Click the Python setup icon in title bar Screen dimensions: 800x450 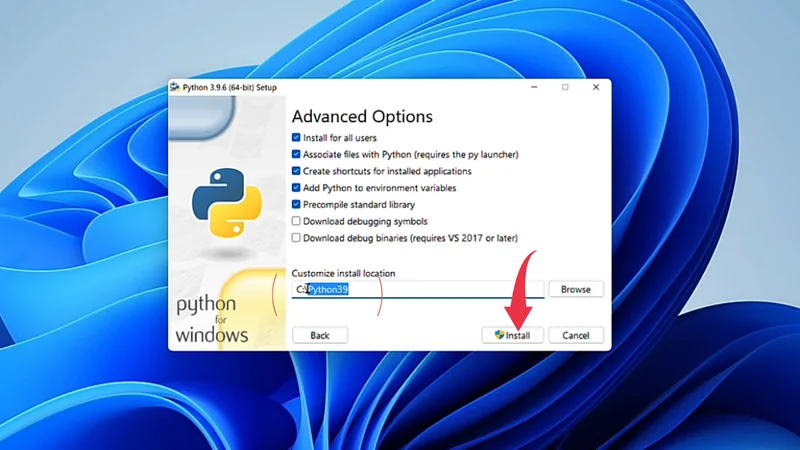(176, 87)
